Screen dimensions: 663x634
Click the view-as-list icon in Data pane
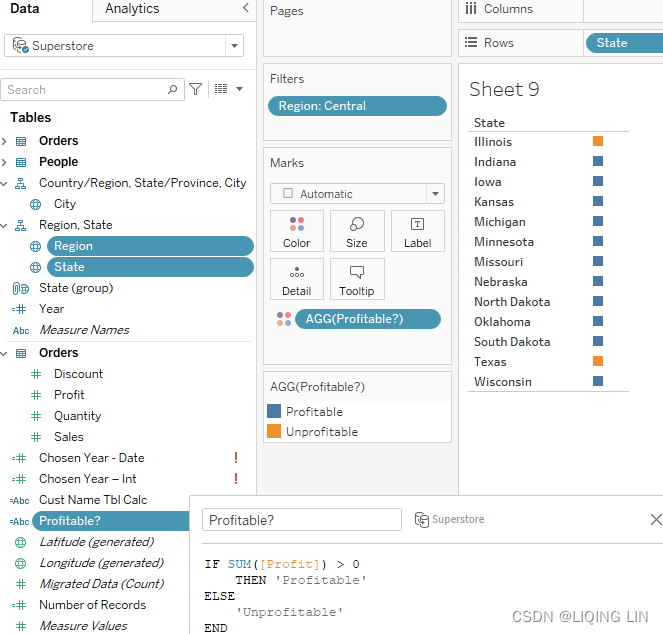[x=221, y=89]
